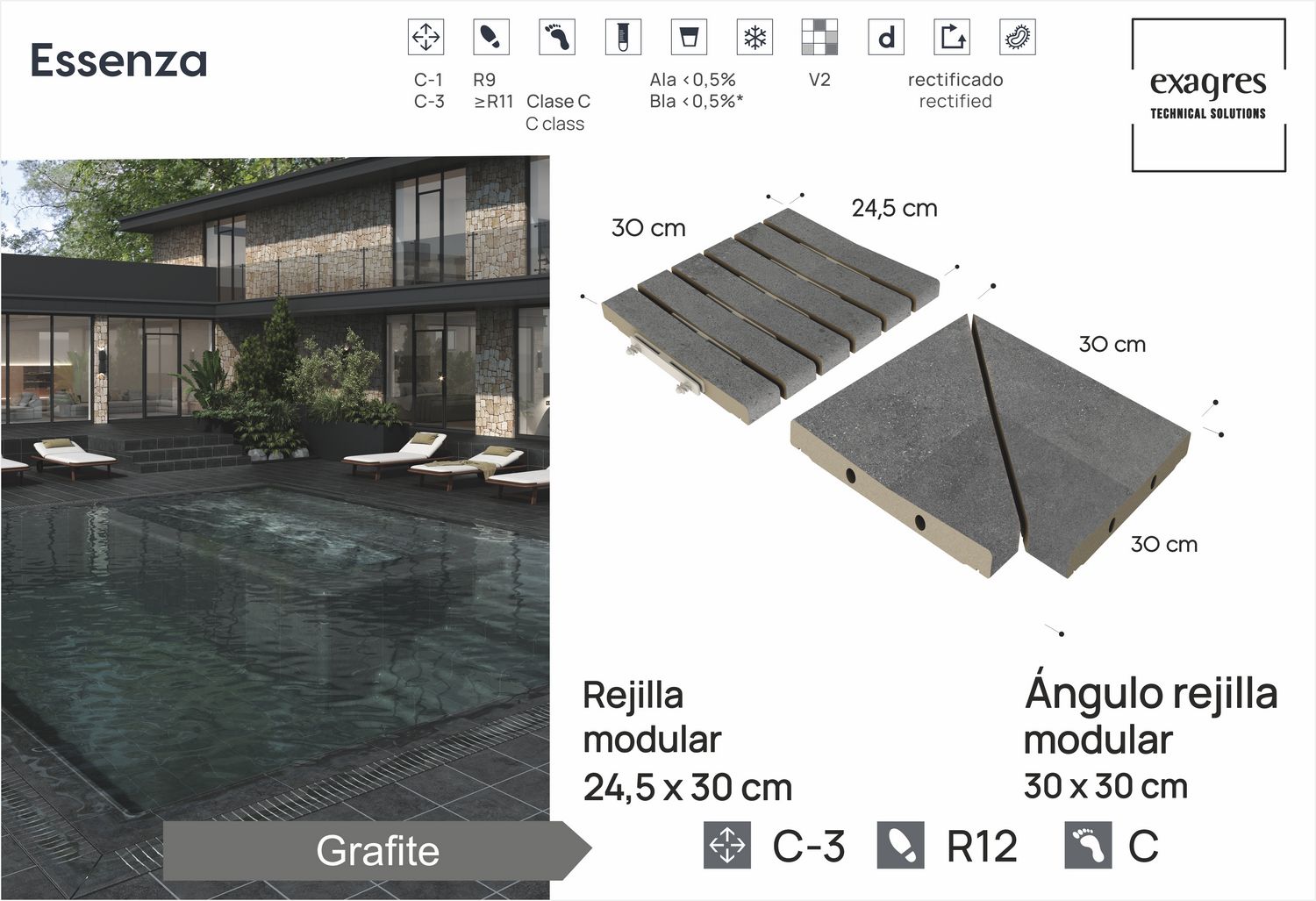Click the 'Clase C' text

558,102
